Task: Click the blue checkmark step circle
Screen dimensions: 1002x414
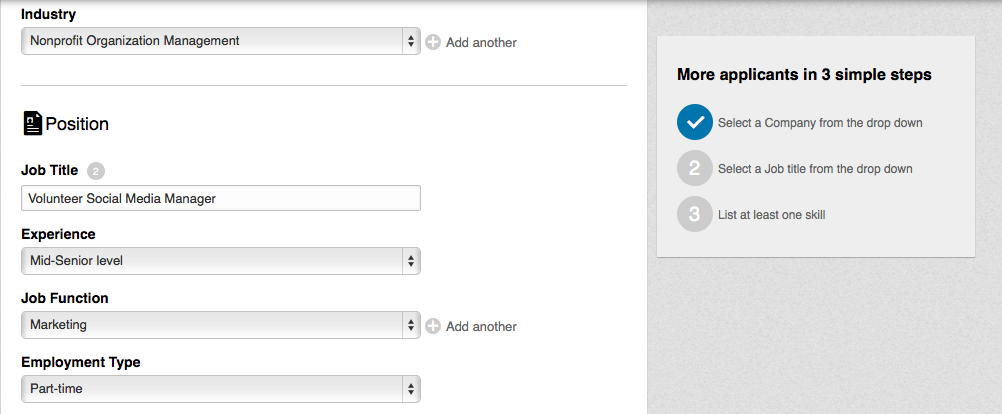Action: pos(695,122)
